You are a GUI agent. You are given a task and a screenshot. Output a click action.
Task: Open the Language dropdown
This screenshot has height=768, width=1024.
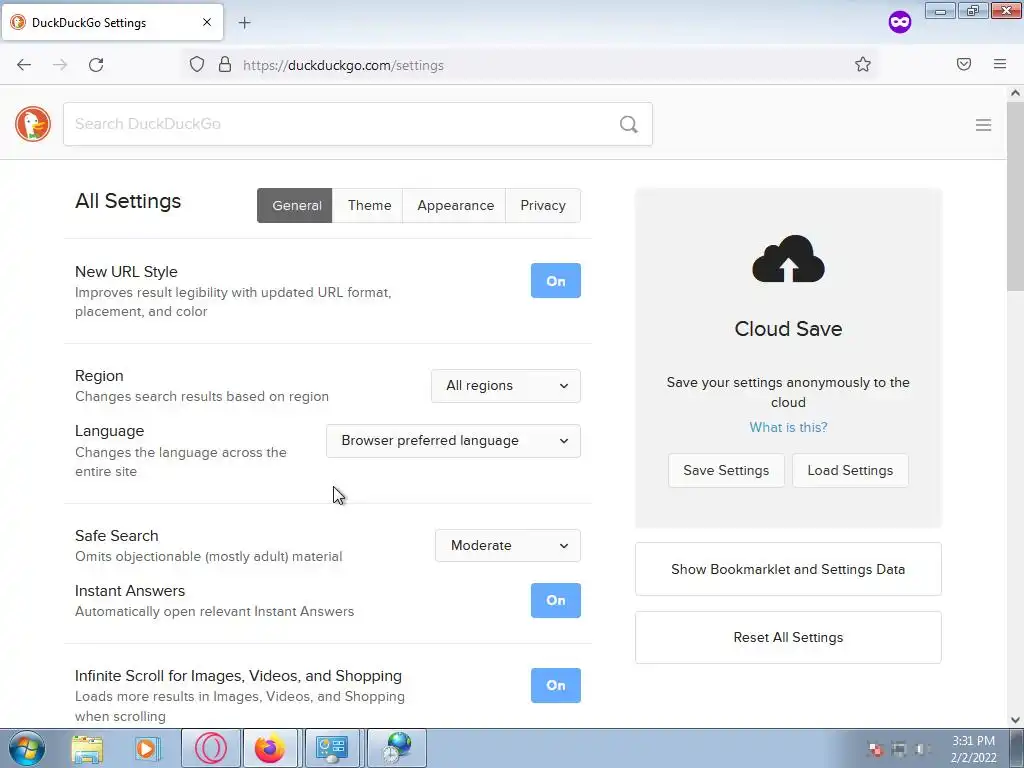pos(453,441)
